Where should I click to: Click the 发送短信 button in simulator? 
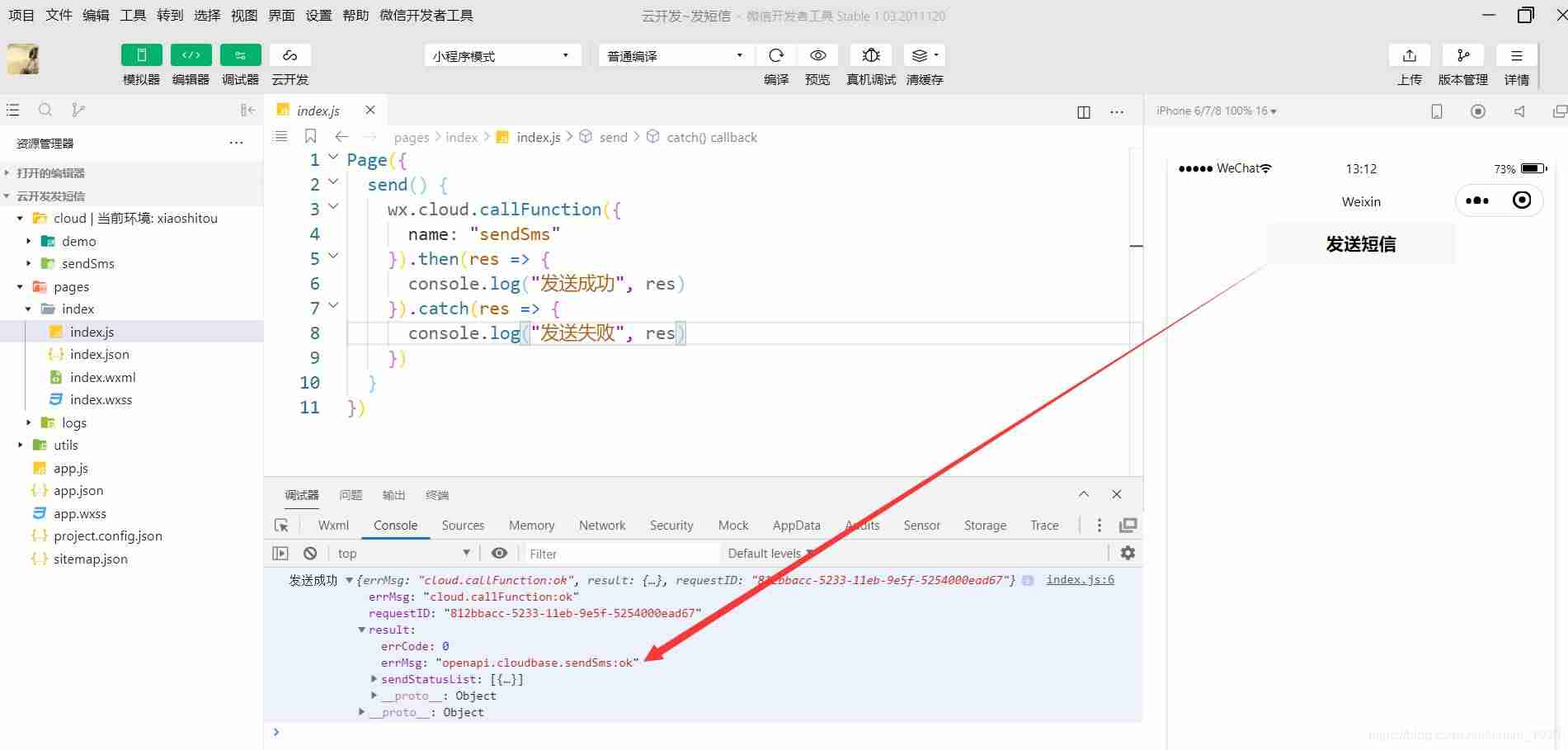pyautogui.click(x=1360, y=243)
